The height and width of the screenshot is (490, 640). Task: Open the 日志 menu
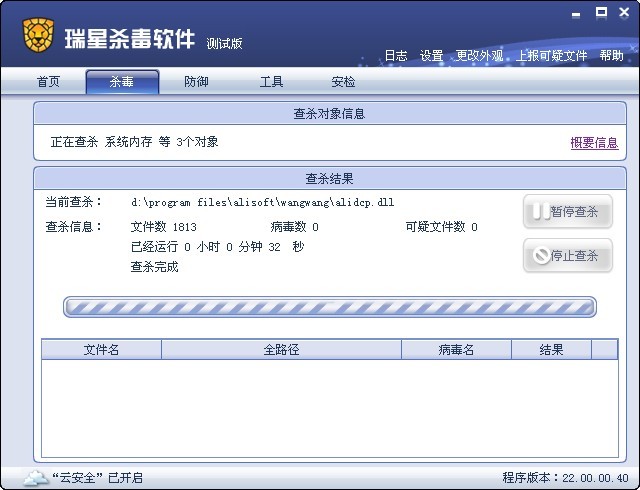click(x=396, y=56)
